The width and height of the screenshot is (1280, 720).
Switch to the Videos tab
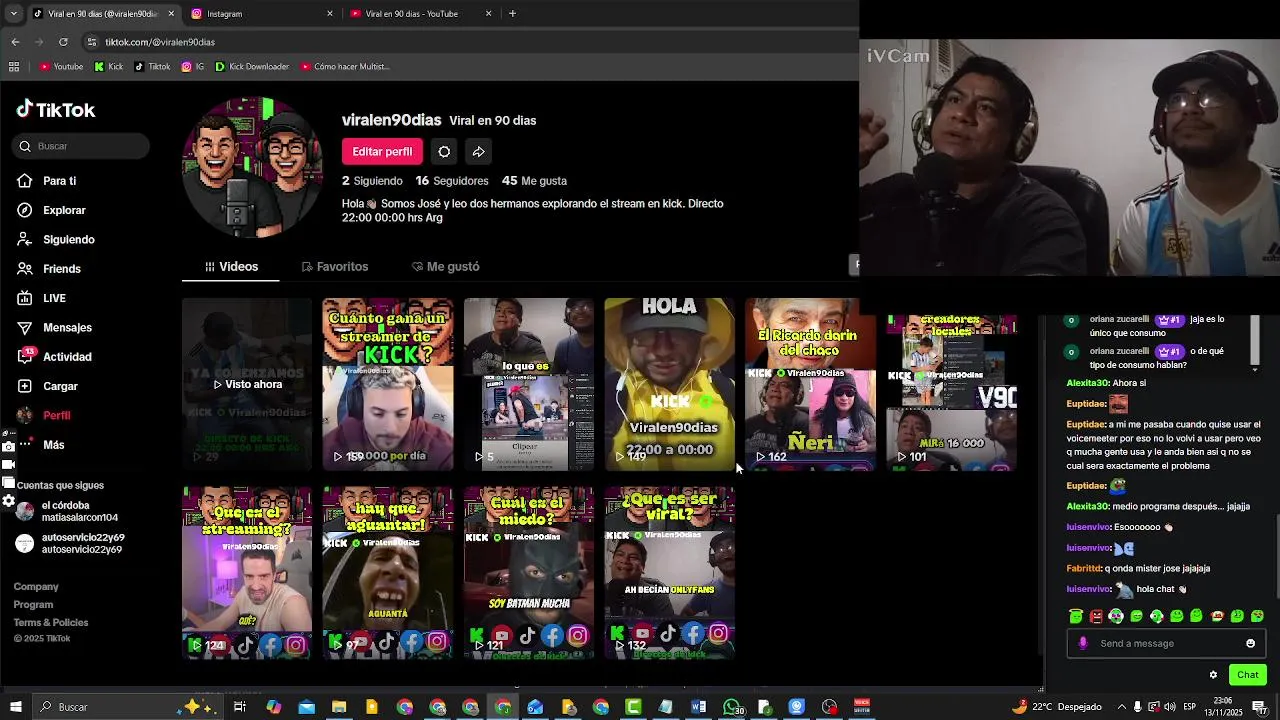tap(232, 267)
